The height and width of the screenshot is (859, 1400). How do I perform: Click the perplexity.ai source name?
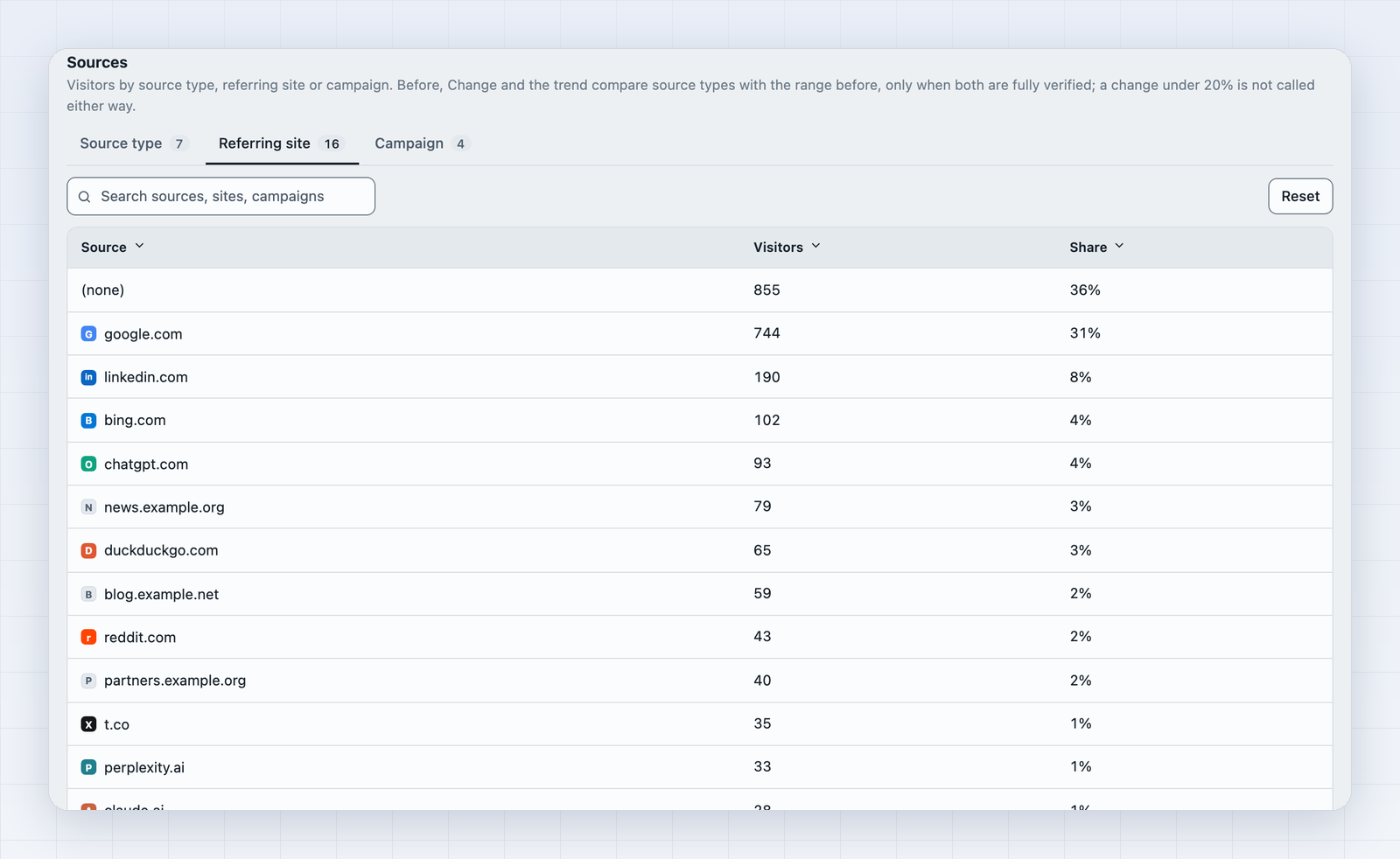coord(144,768)
